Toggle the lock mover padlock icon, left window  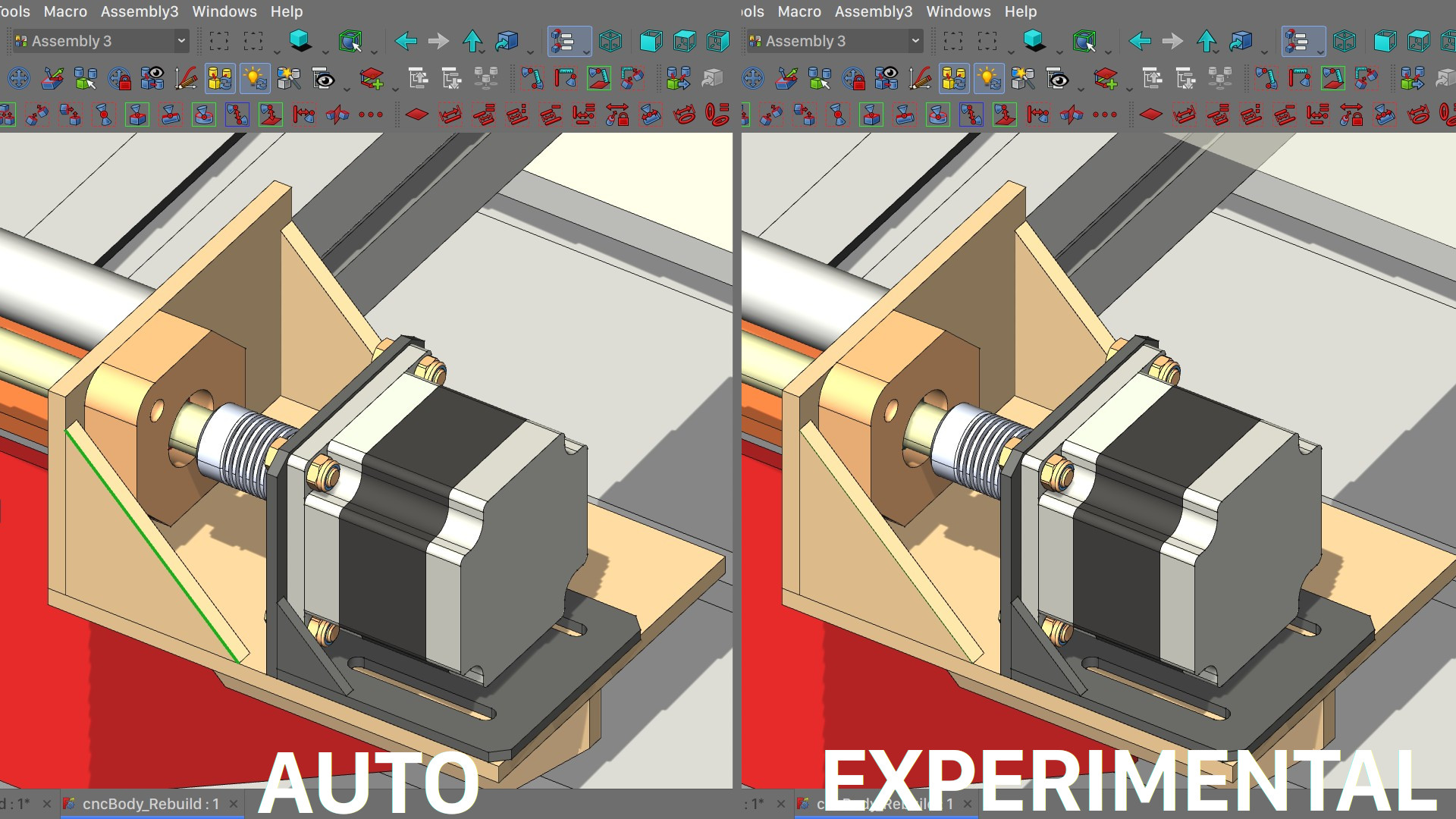click(119, 78)
